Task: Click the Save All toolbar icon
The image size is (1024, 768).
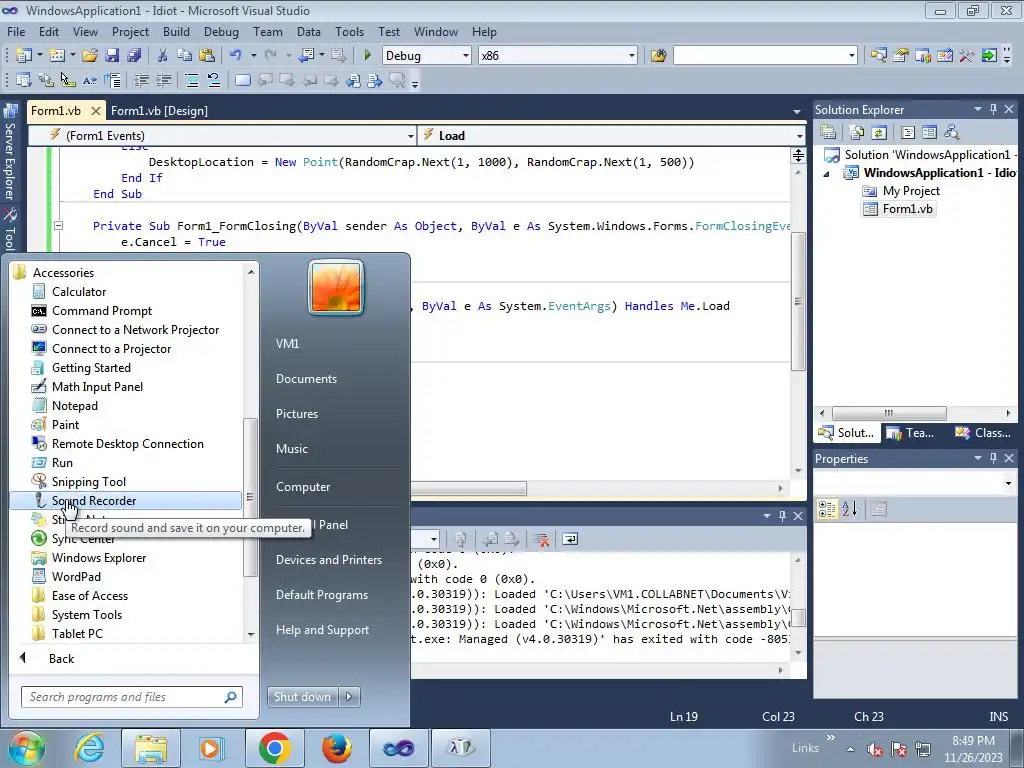Action: [x=135, y=56]
